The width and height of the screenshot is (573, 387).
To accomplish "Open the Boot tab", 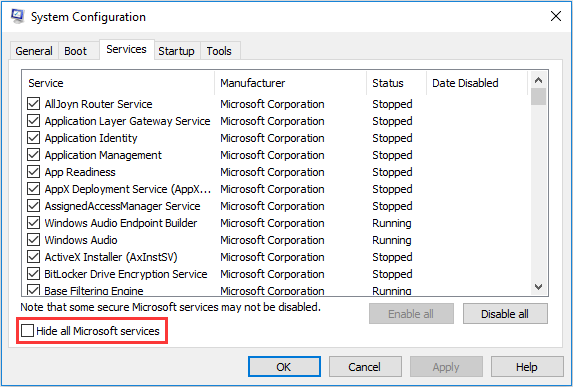I will pyautogui.click(x=76, y=51).
